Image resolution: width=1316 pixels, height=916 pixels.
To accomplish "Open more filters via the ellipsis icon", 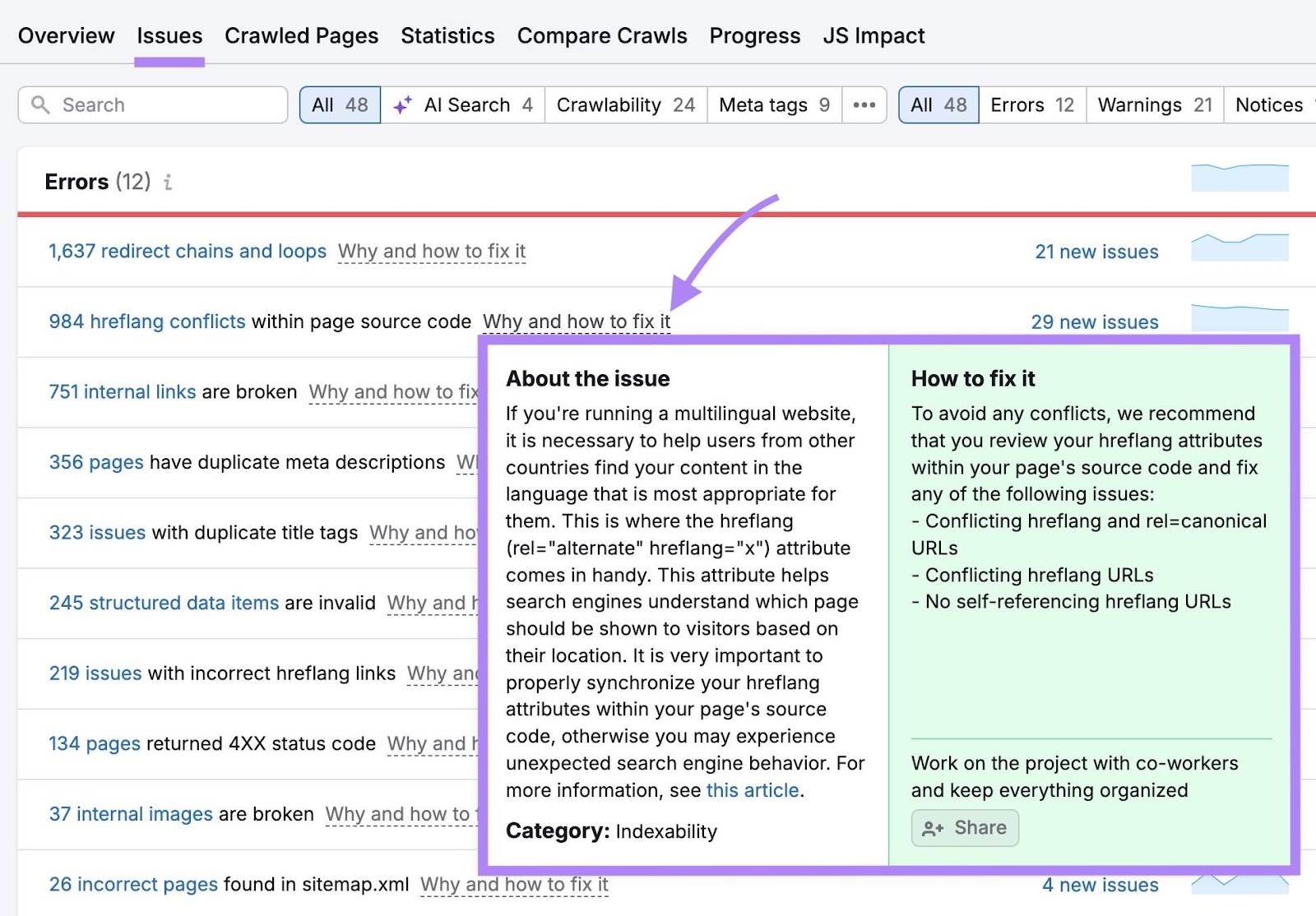I will tap(864, 104).
